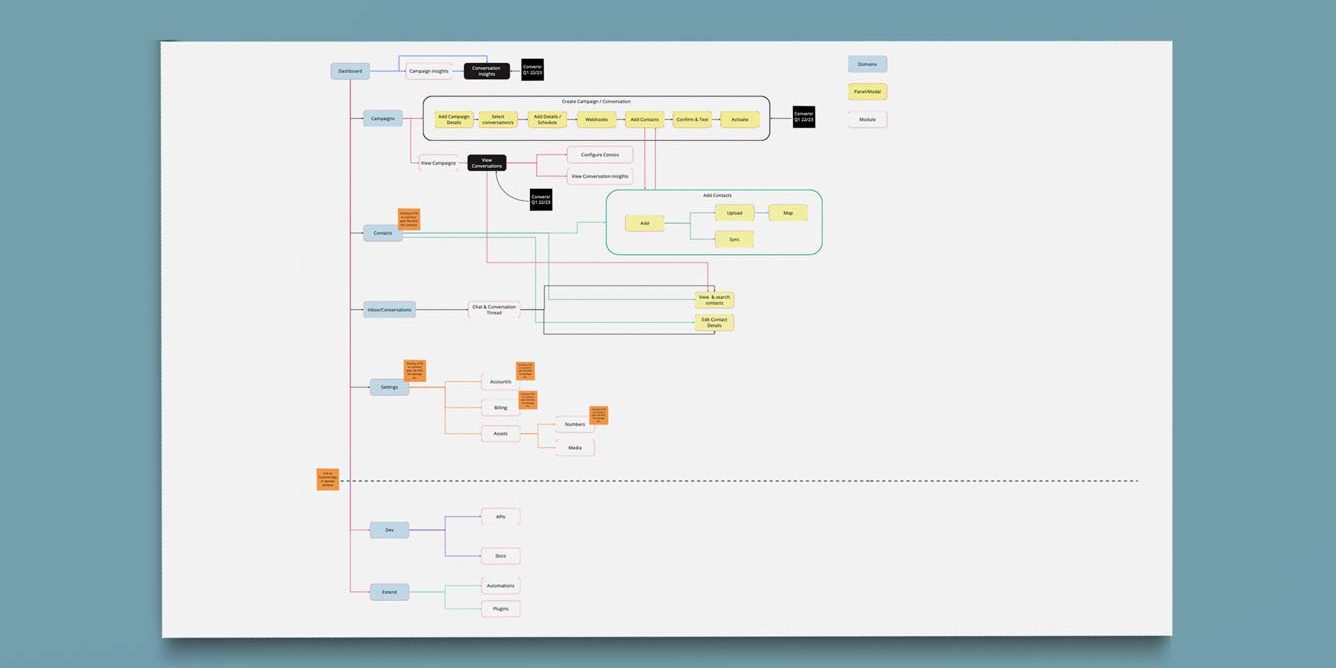Image resolution: width=1336 pixels, height=668 pixels.
Task: Click the Accounts module node
Action: (501, 381)
